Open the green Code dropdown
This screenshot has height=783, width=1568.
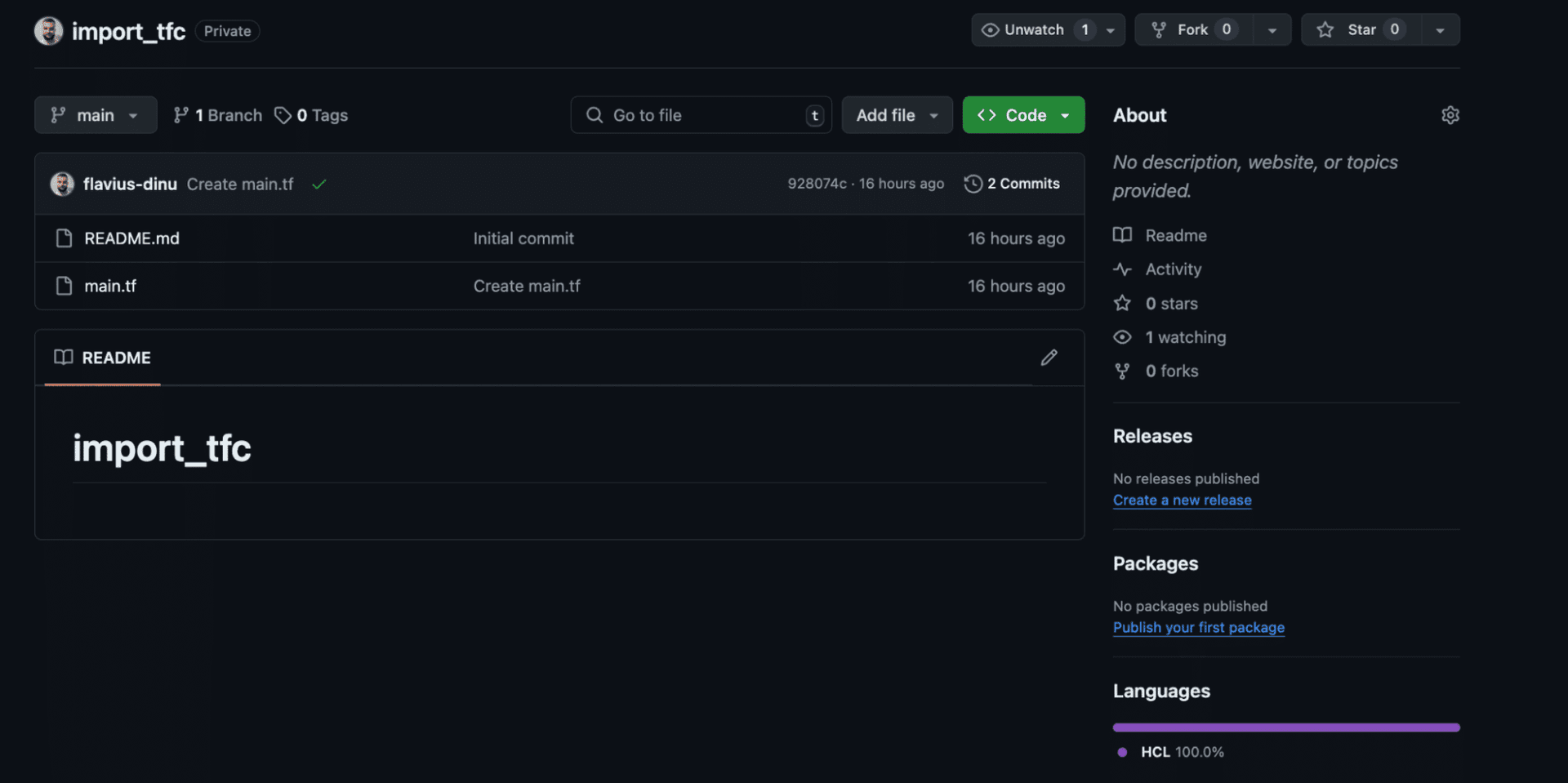(x=1023, y=114)
